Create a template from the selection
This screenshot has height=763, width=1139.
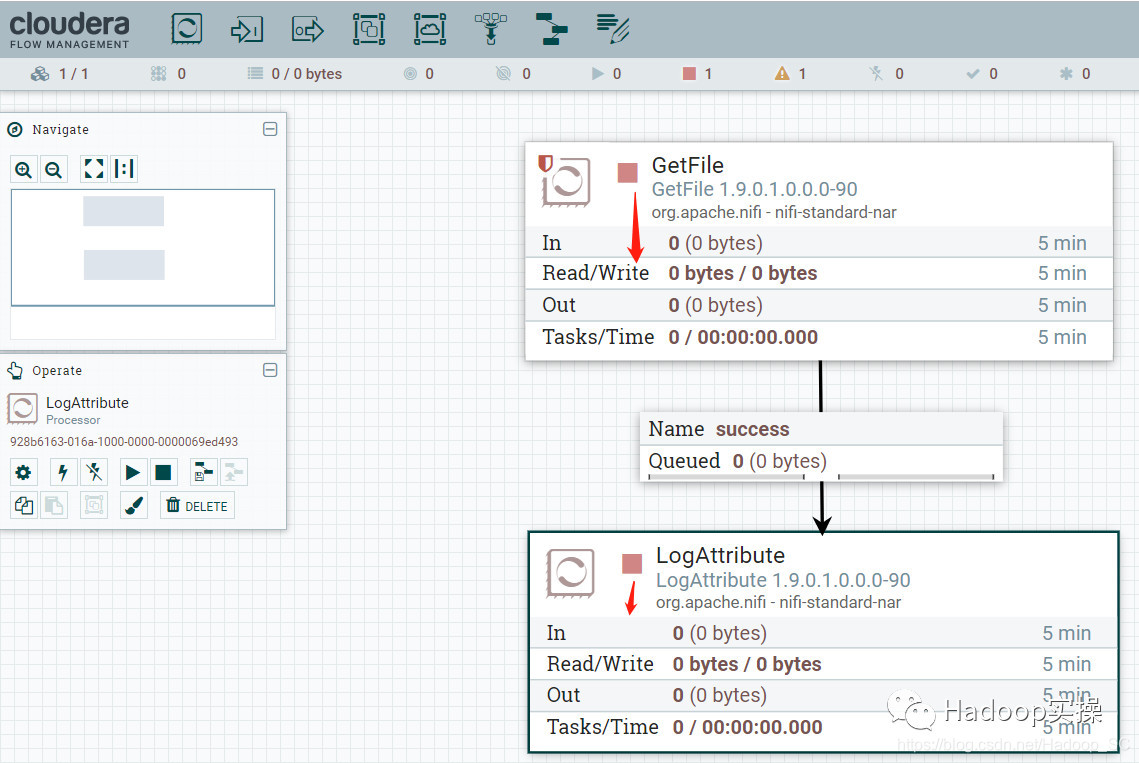coord(203,472)
